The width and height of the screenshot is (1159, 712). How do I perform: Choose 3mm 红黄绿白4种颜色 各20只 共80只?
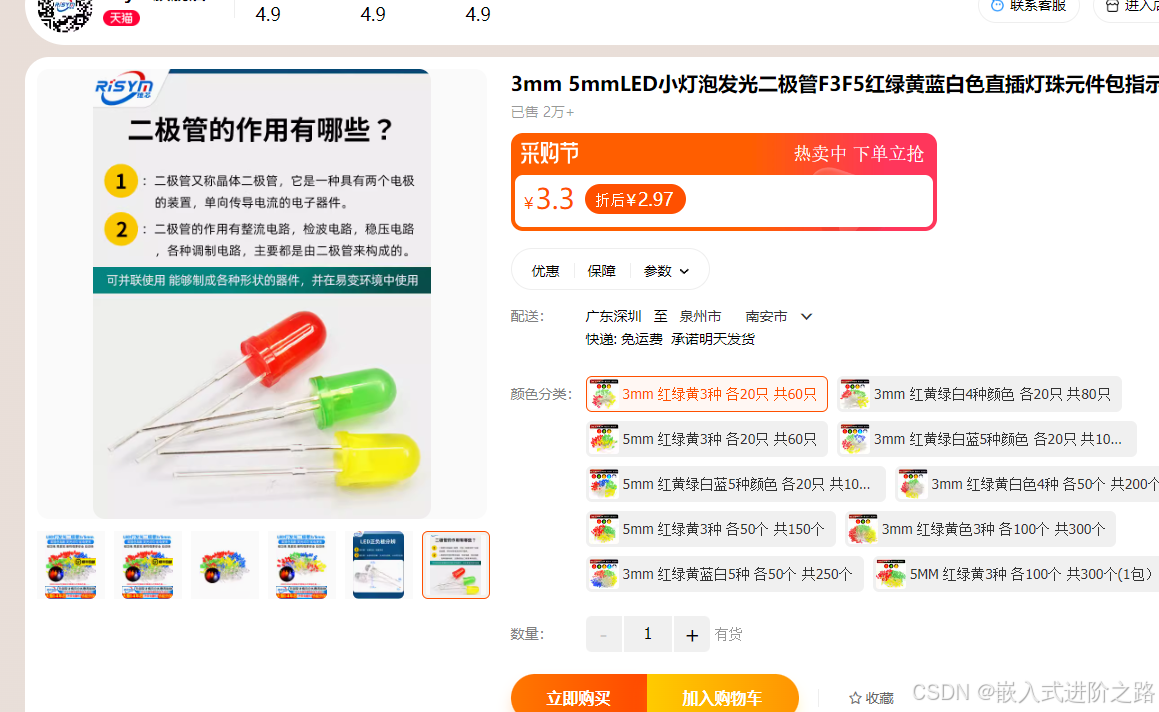coord(979,394)
